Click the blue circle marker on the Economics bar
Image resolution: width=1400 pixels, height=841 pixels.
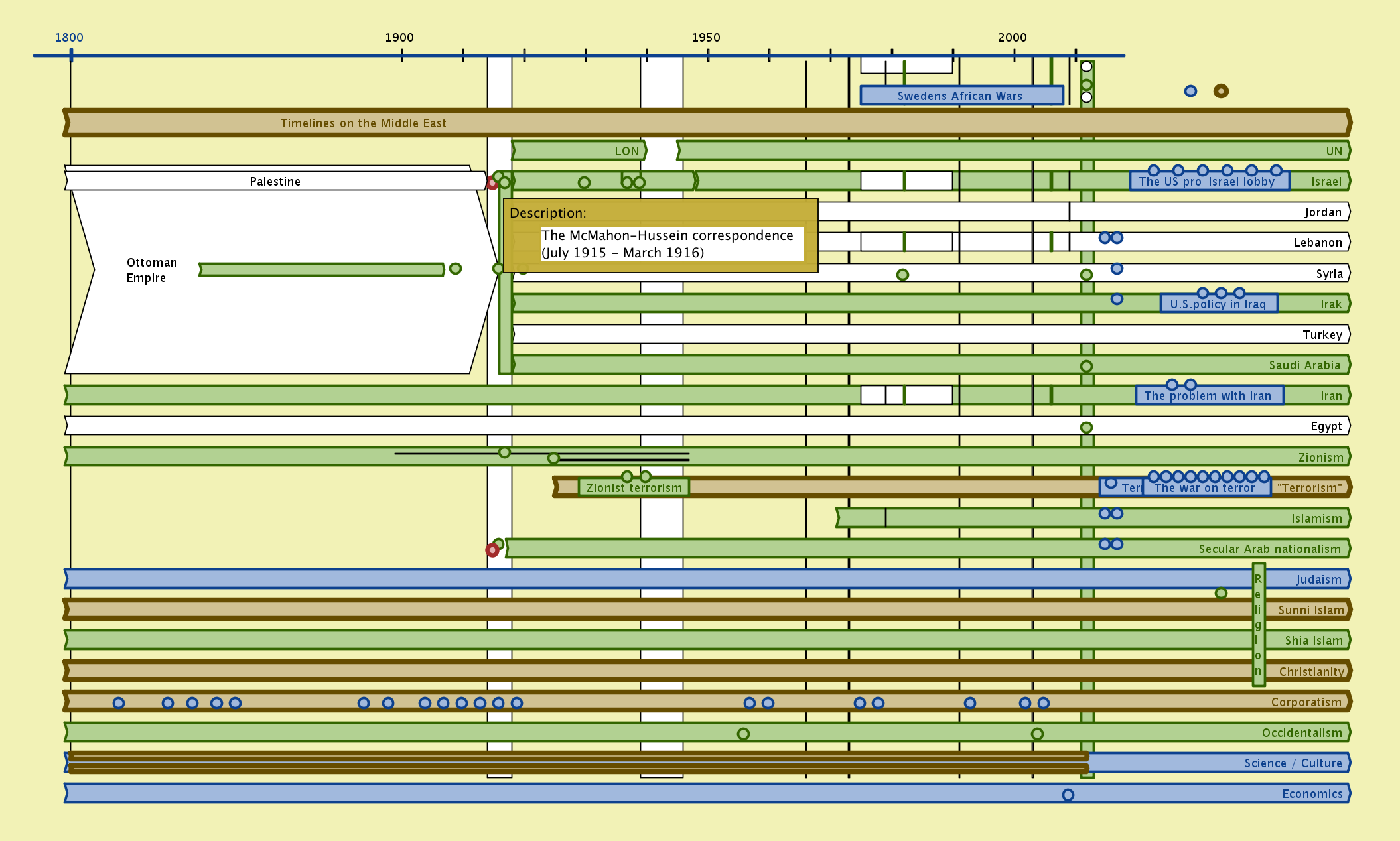tap(1068, 795)
